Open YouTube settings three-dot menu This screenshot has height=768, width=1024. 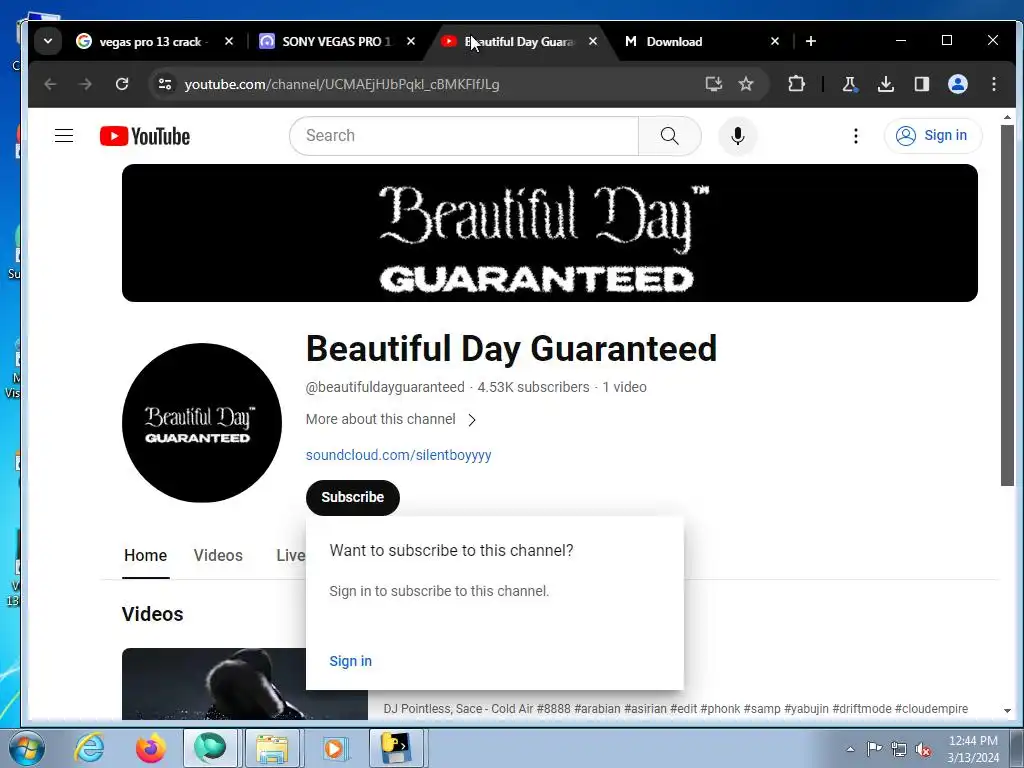856,136
